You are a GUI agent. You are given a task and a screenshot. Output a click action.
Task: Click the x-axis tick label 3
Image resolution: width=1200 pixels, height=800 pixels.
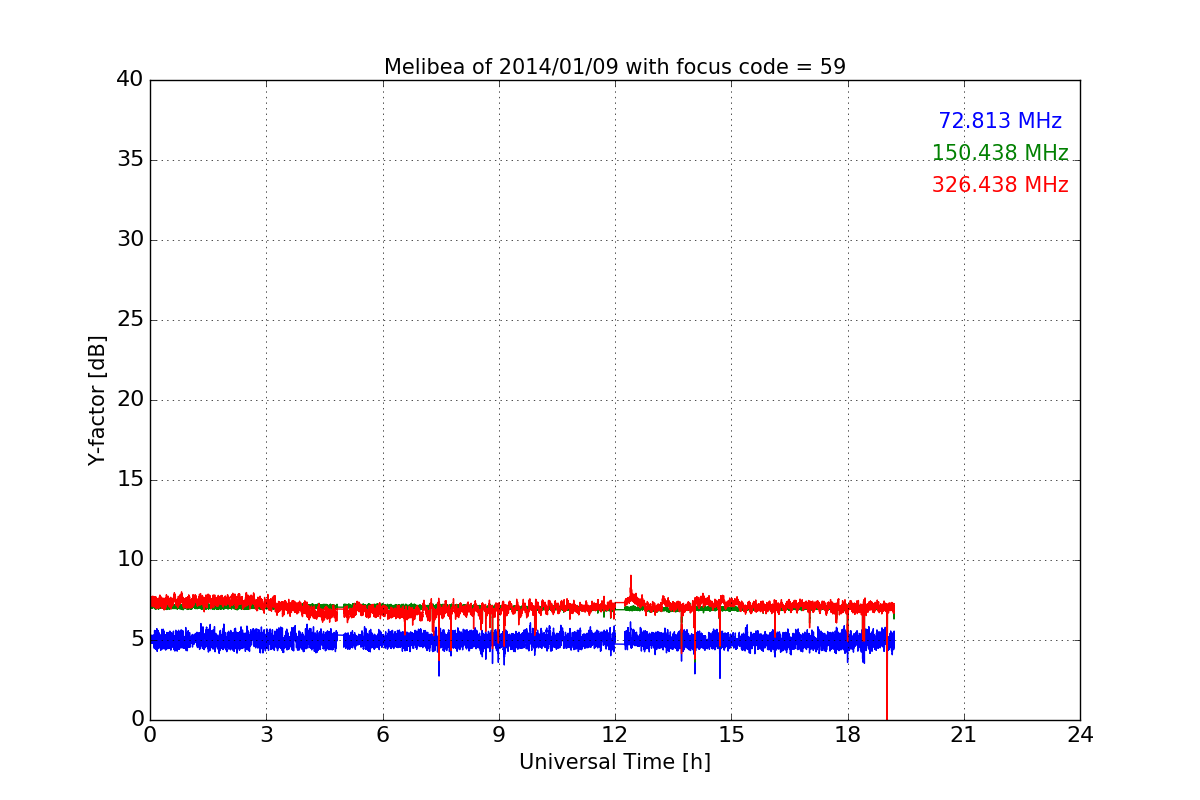pos(266,735)
